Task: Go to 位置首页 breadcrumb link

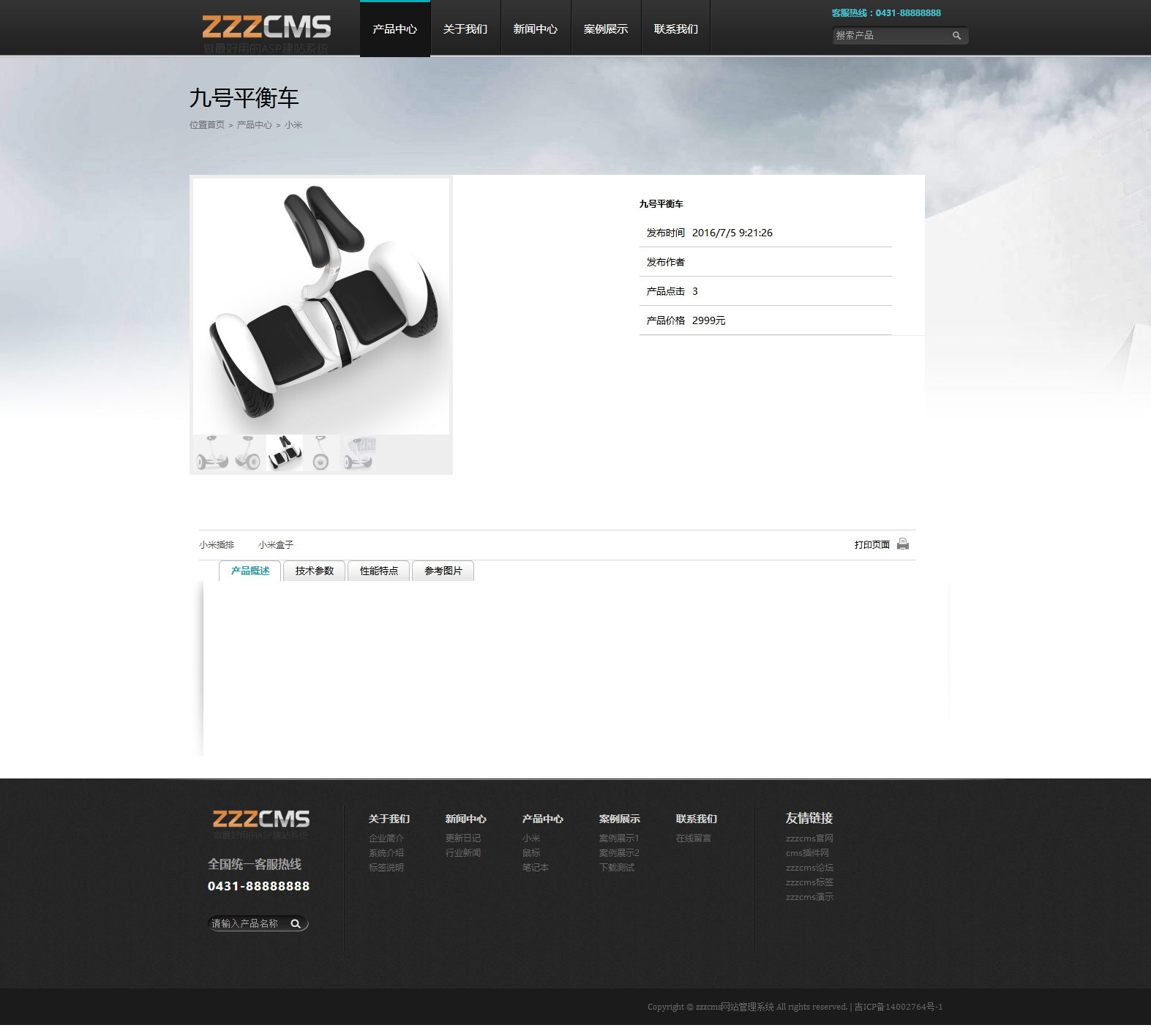Action: [207, 125]
